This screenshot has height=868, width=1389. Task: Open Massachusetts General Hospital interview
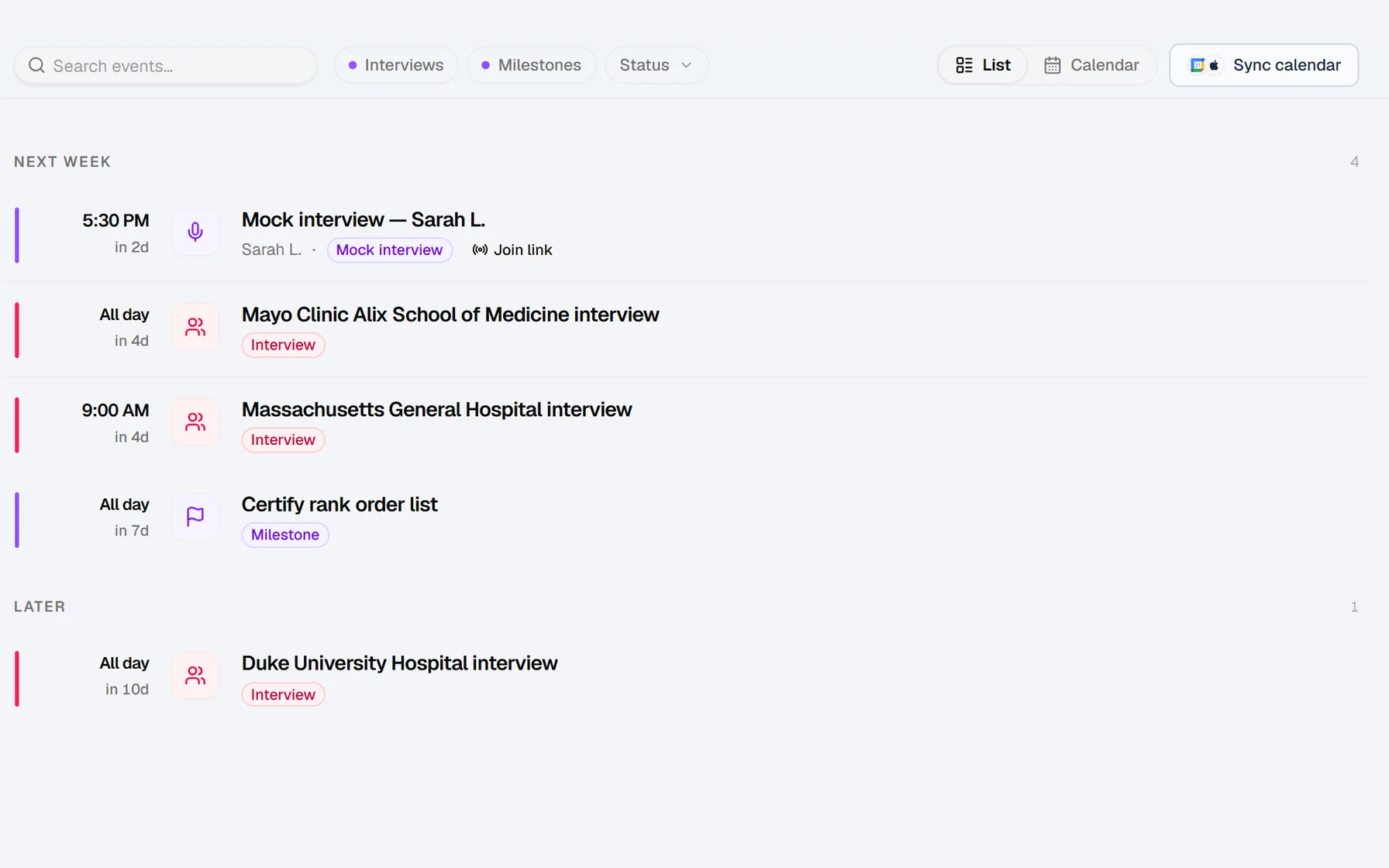436,410
